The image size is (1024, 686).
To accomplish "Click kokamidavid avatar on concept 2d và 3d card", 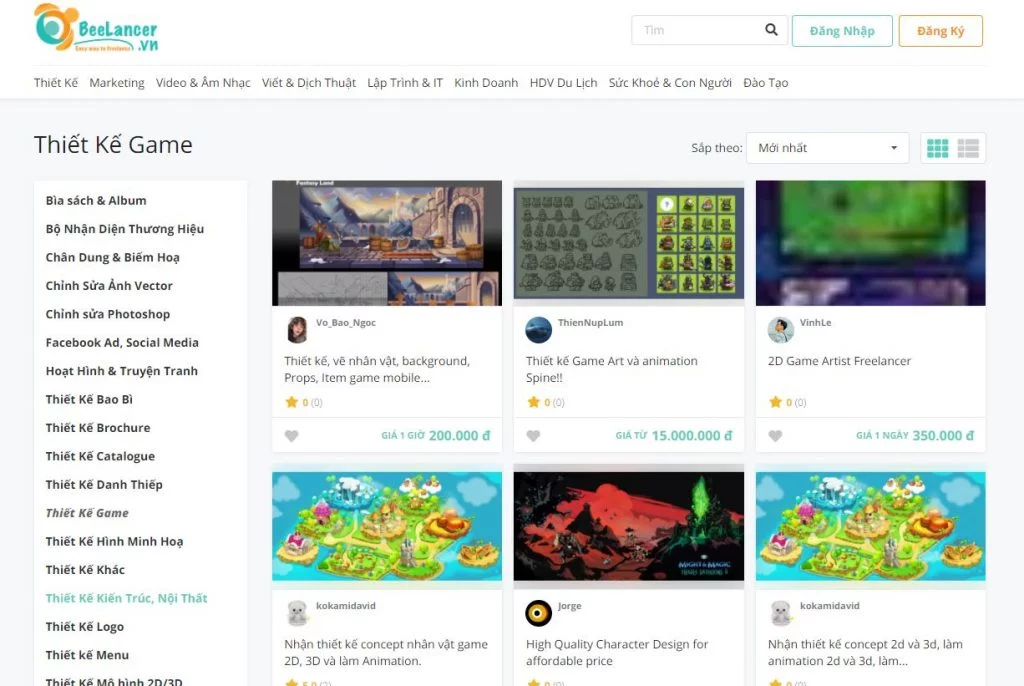I will (780, 613).
